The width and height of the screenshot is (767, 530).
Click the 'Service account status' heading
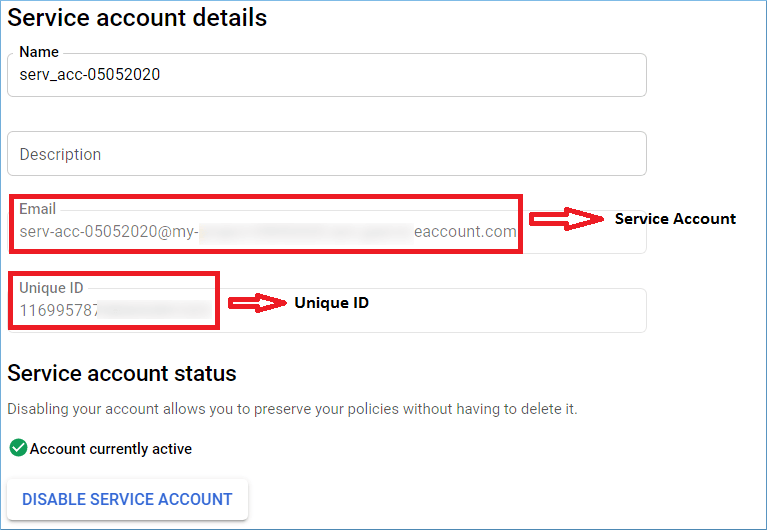coord(122,373)
